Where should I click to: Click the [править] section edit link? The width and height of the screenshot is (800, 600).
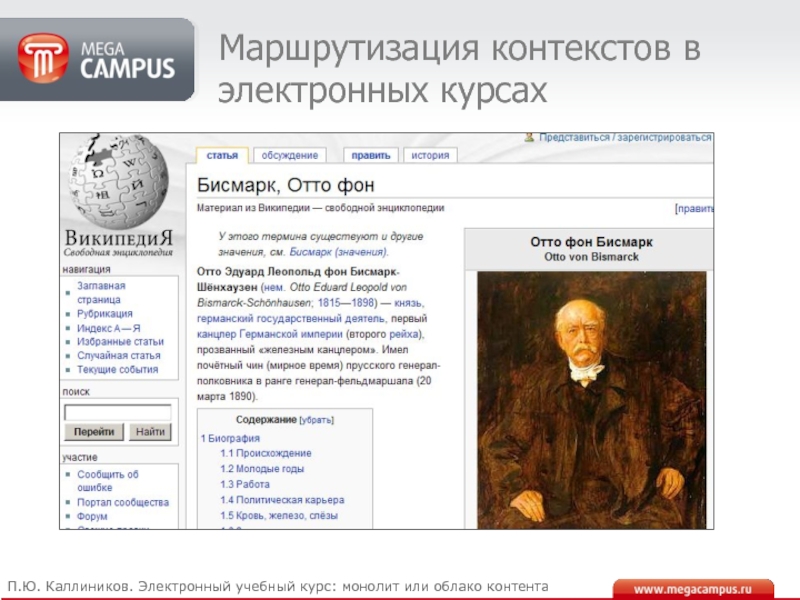click(694, 209)
